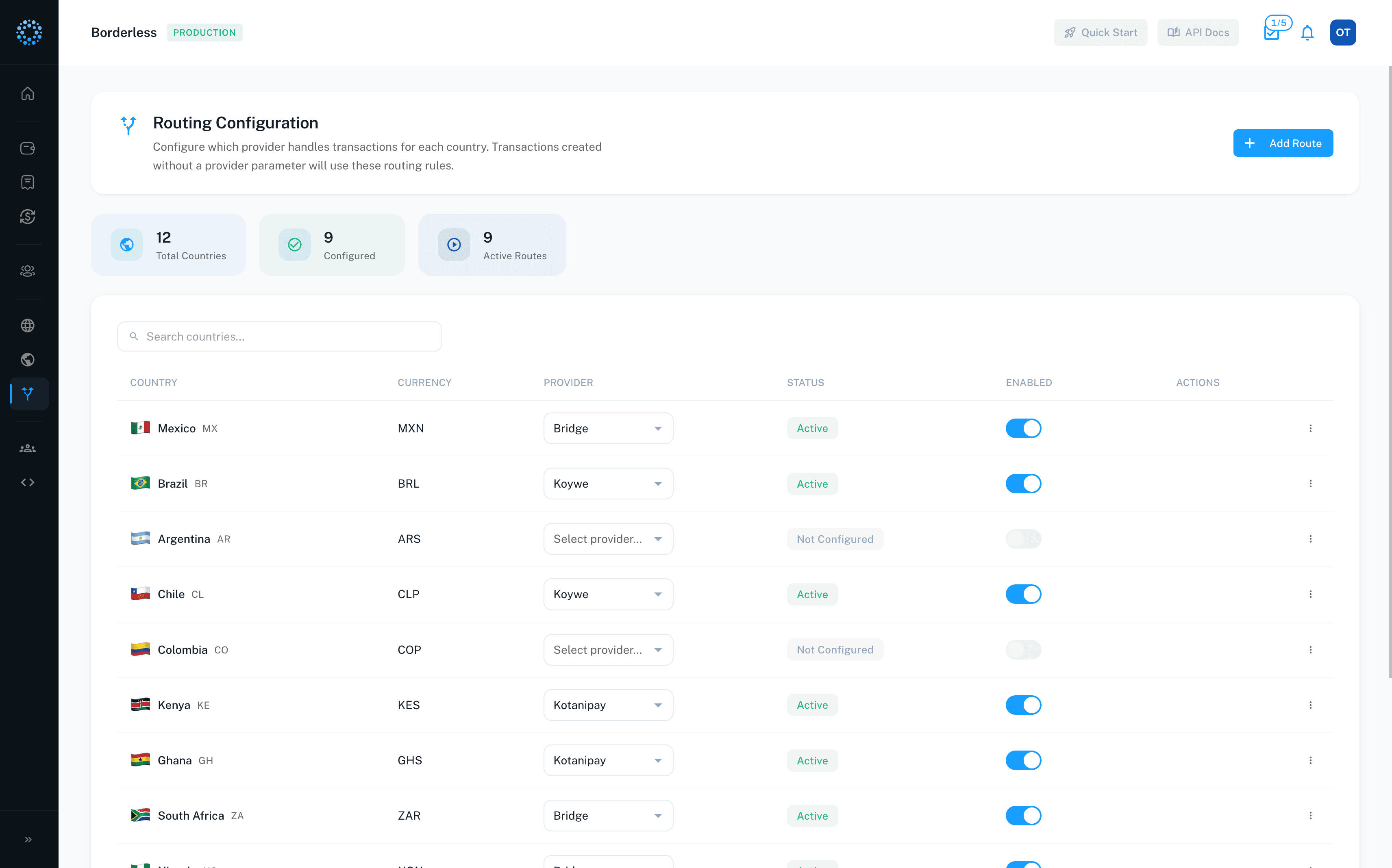The width and height of the screenshot is (1392, 868).
Task: Expand sidebar using double chevron icon
Action: pyautogui.click(x=28, y=839)
